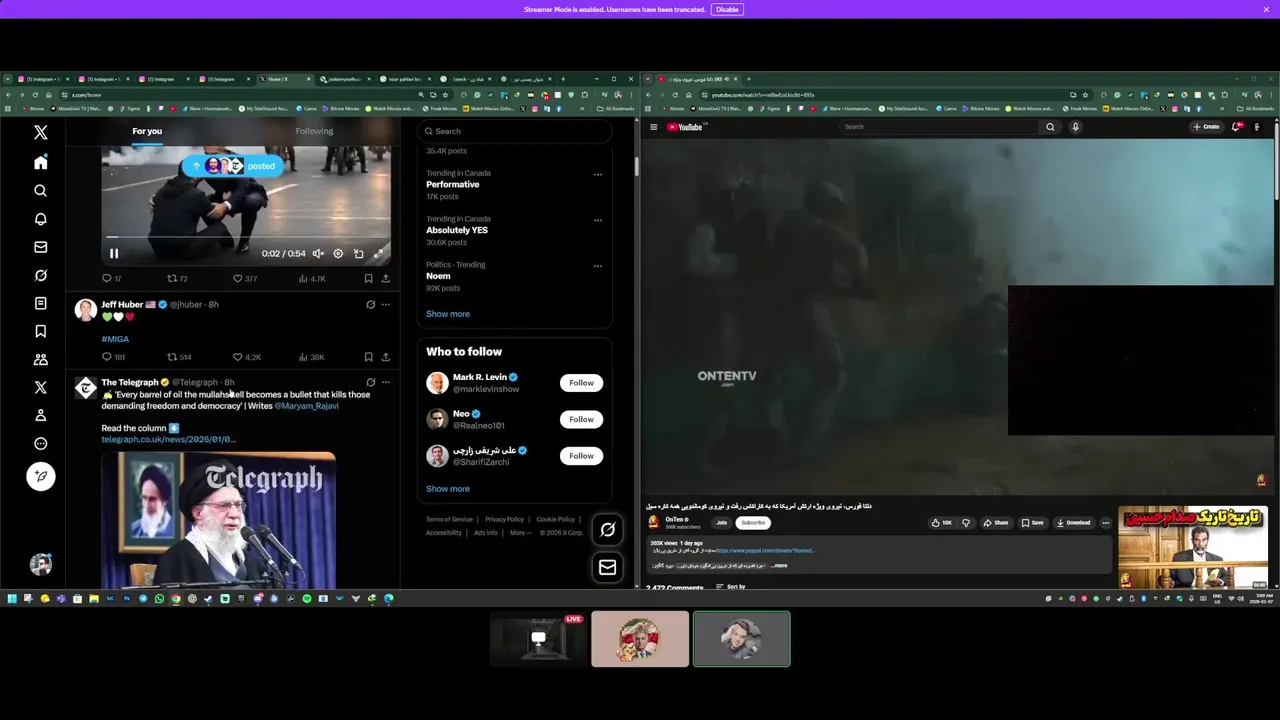Click the YouTube Search field
The width and height of the screenshot is (1280, 720).
click(940, 127)
